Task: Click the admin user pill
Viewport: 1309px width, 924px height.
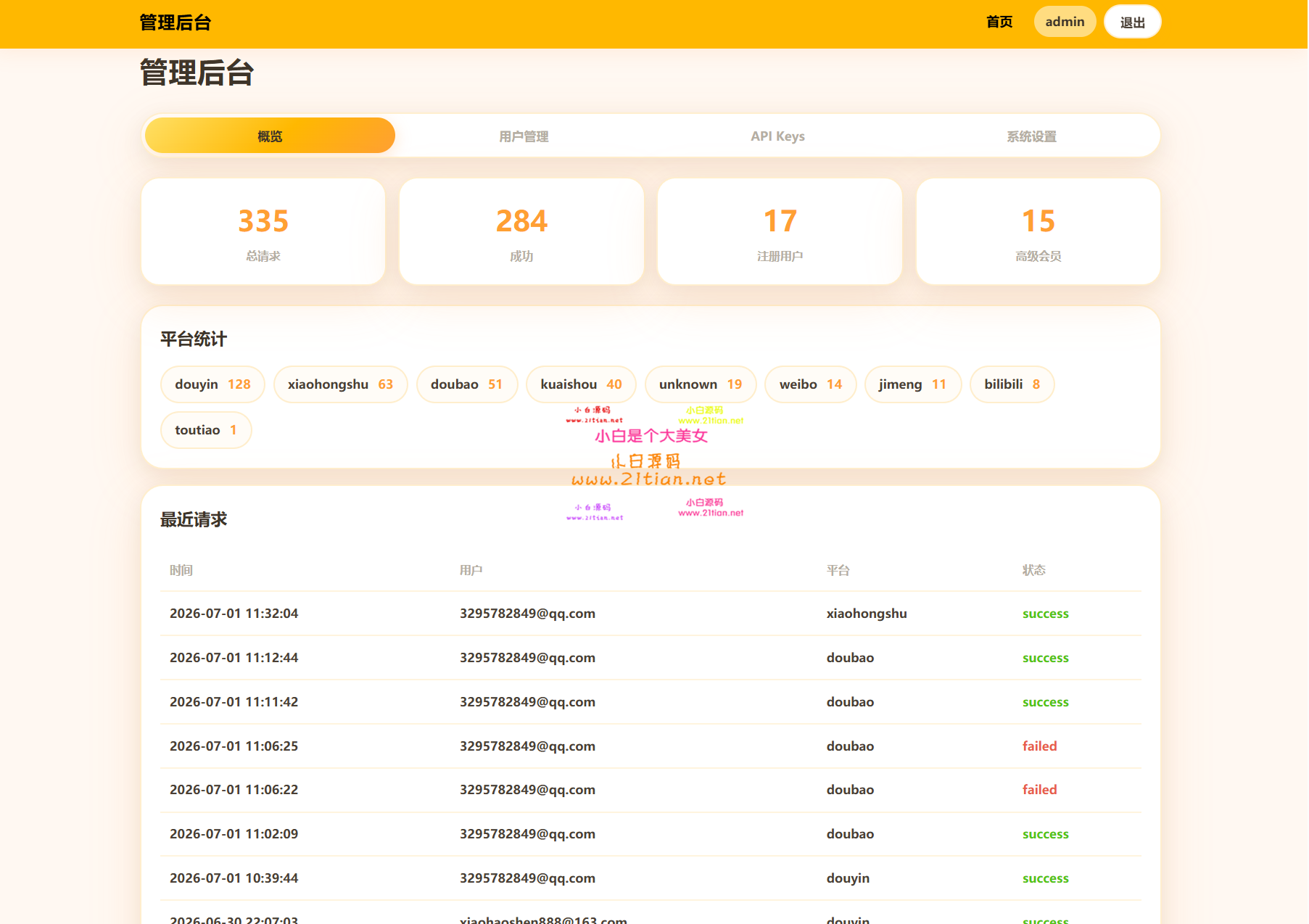Action: point(1065,22)
